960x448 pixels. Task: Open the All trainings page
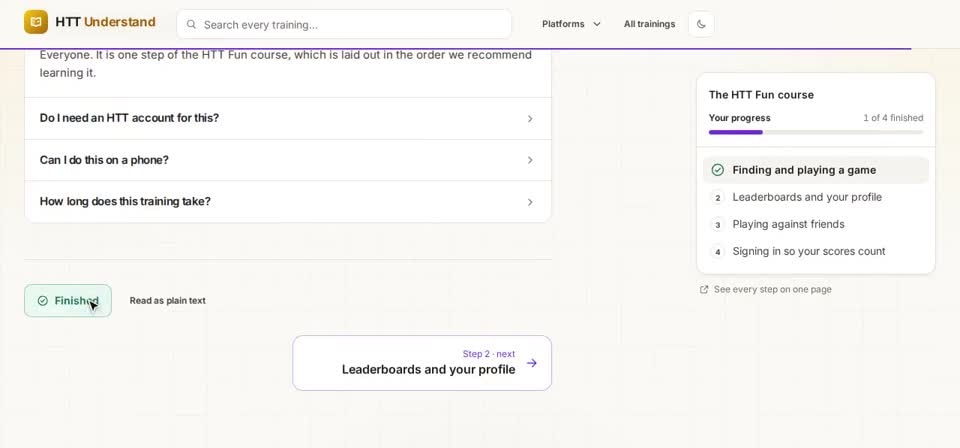click(x=649, y=24)
